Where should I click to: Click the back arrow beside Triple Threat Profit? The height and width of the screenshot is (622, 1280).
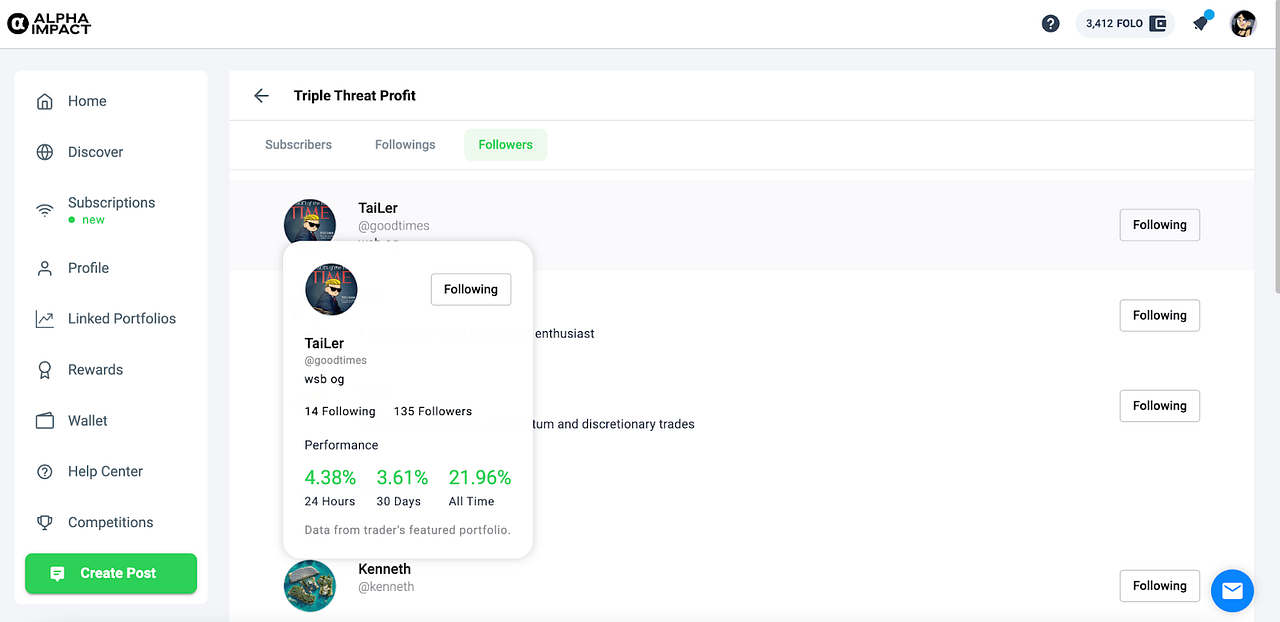pyautogui.click(x=261, y=96)
